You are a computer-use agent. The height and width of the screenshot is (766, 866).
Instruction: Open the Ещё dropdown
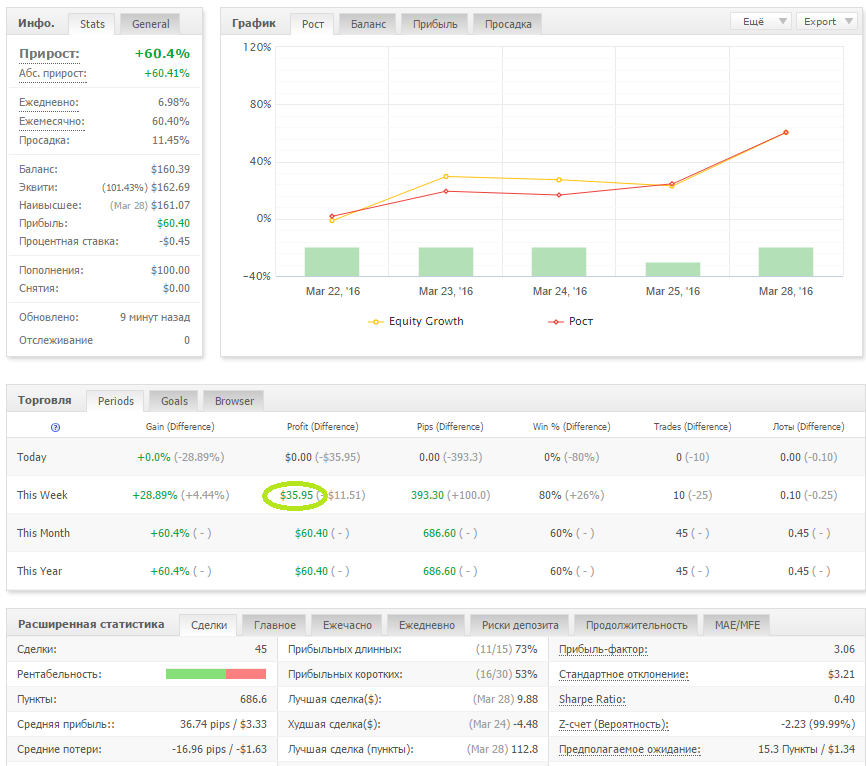[761, 22]
